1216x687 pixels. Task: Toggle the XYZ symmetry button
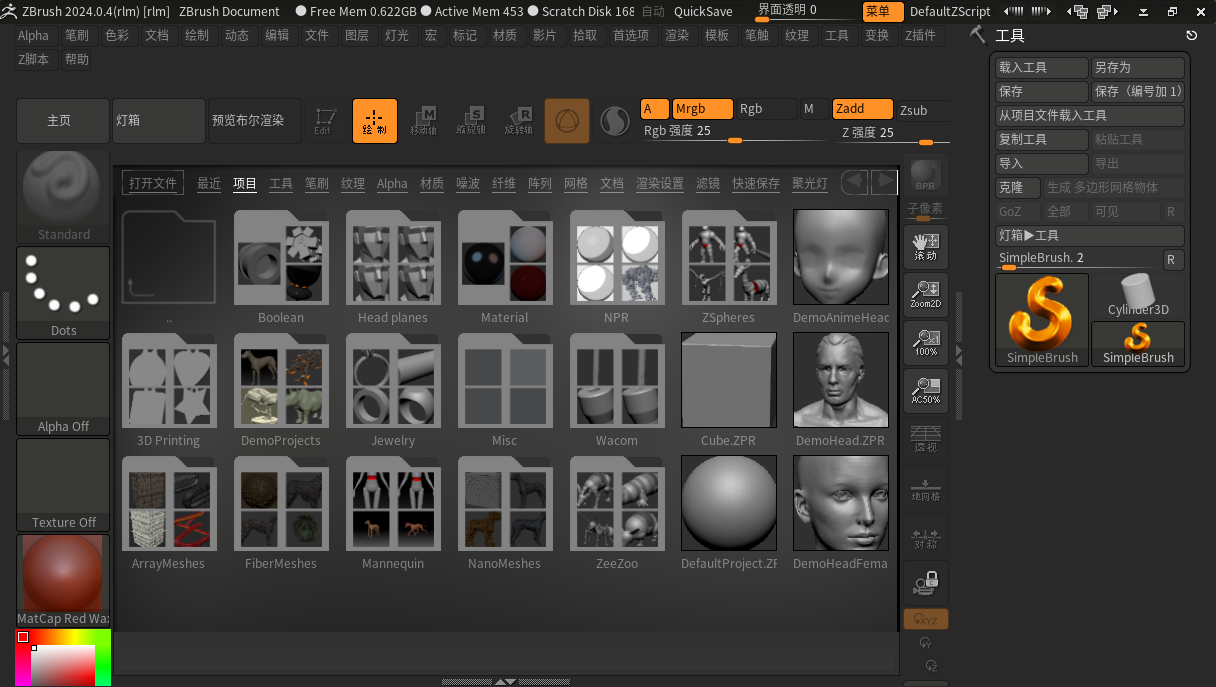925,619
